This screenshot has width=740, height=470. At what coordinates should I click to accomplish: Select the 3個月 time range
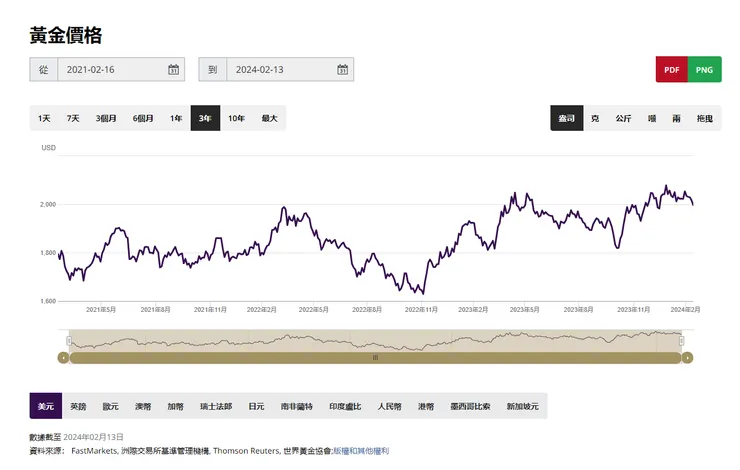pyautogui.click(x=106, y=118)
